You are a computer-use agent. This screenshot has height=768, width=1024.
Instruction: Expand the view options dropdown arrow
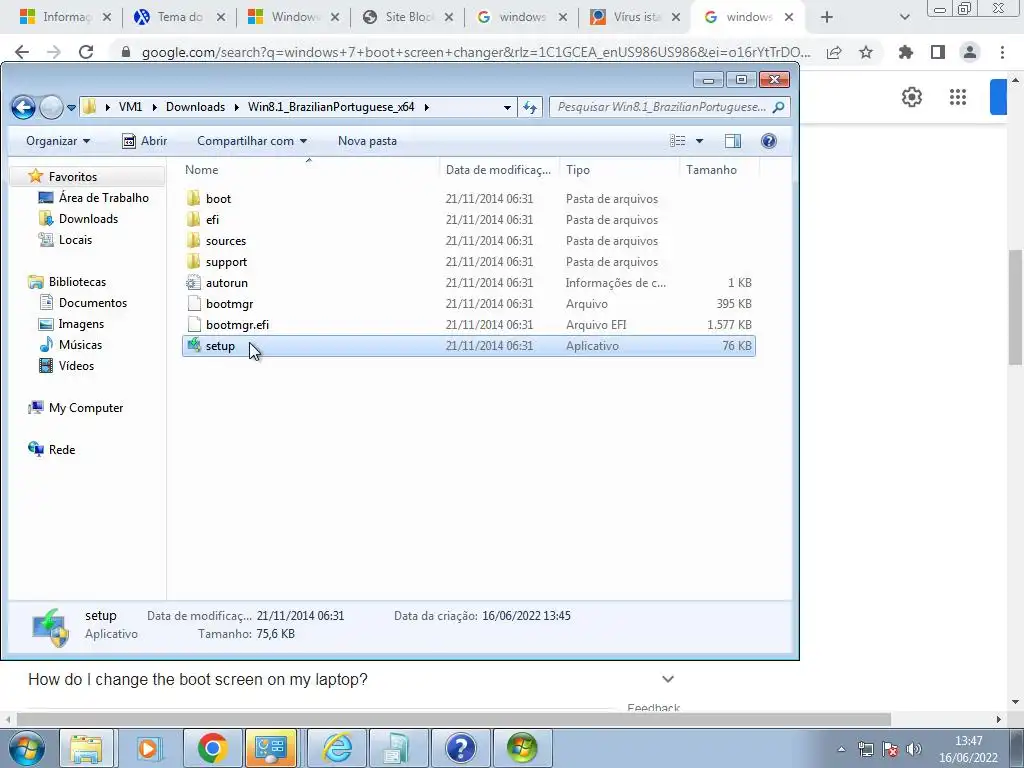point(699,141)
